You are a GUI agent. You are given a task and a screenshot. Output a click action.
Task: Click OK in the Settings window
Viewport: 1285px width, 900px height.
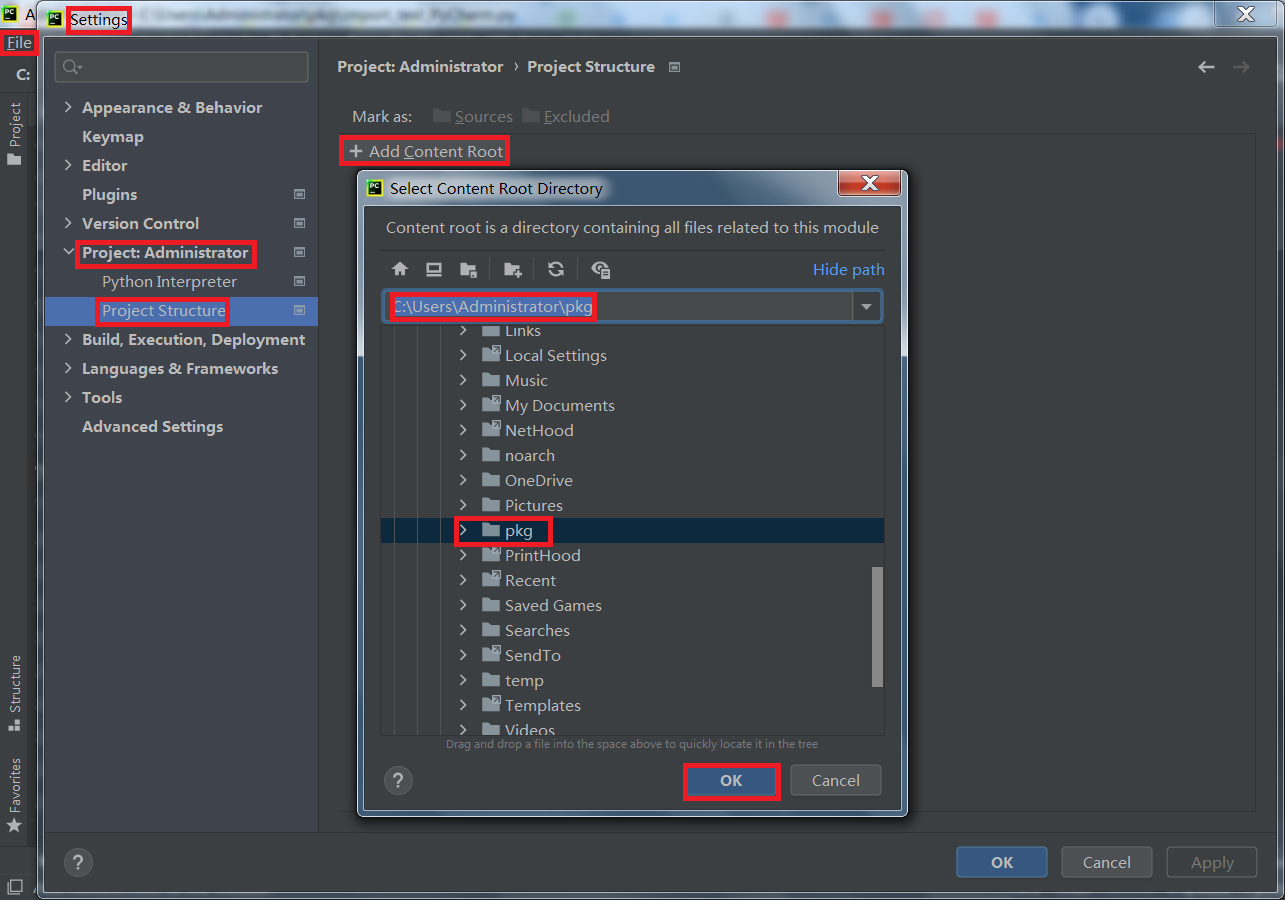pos(1002,862)
